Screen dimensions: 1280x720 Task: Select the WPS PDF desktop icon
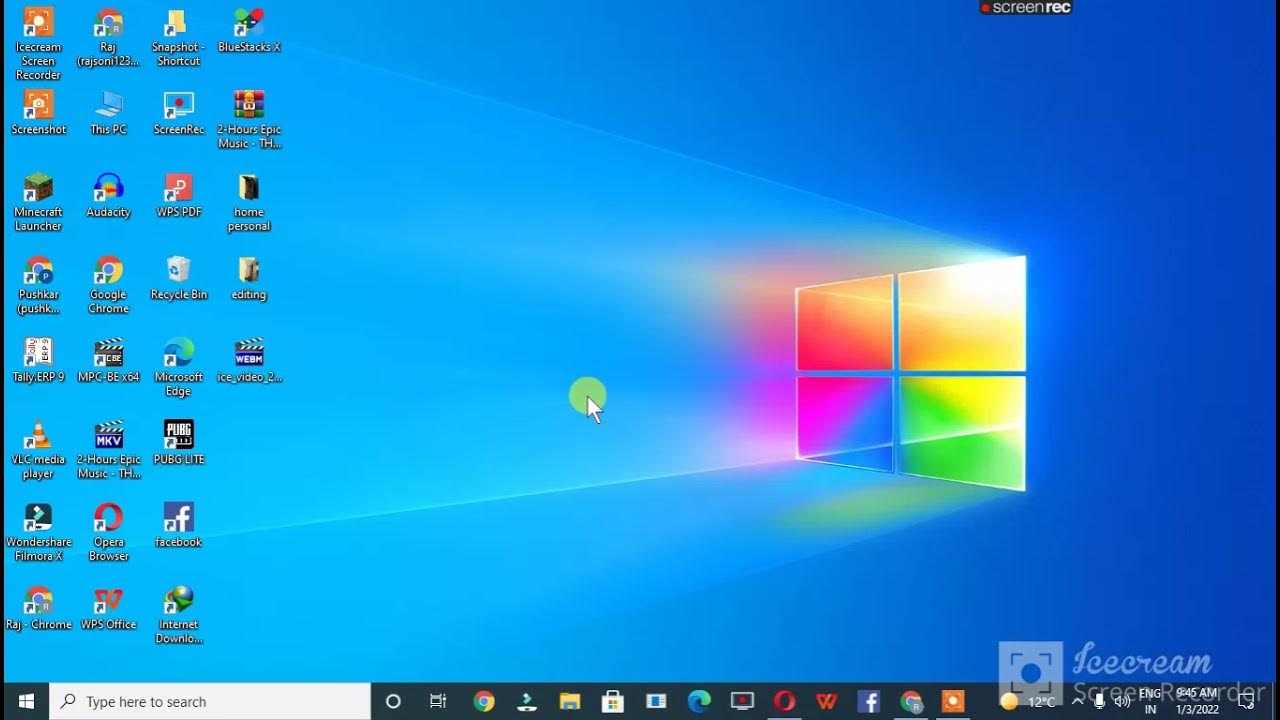pos(178,195)
